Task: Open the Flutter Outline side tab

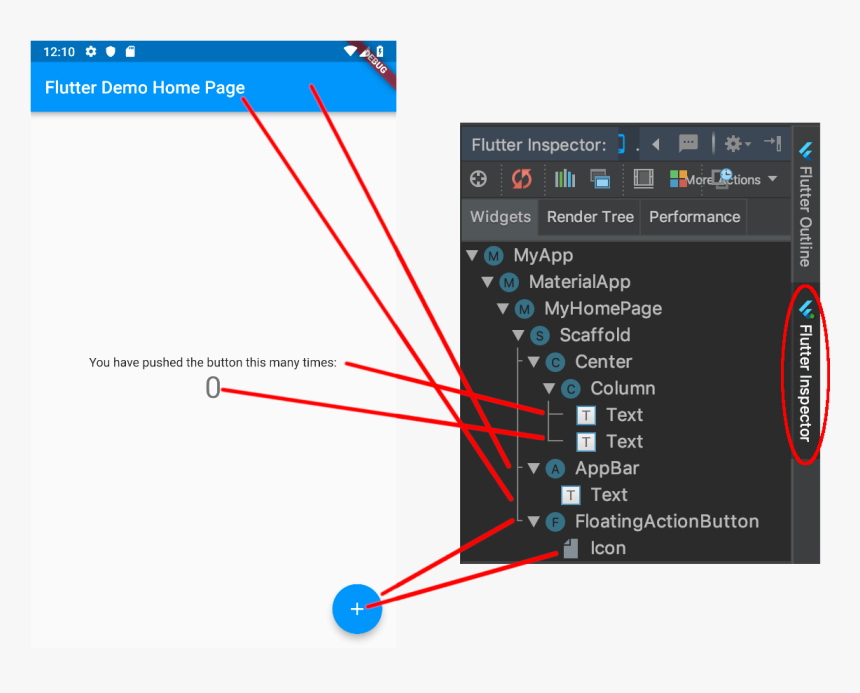Action: click(x=805, y=204)
